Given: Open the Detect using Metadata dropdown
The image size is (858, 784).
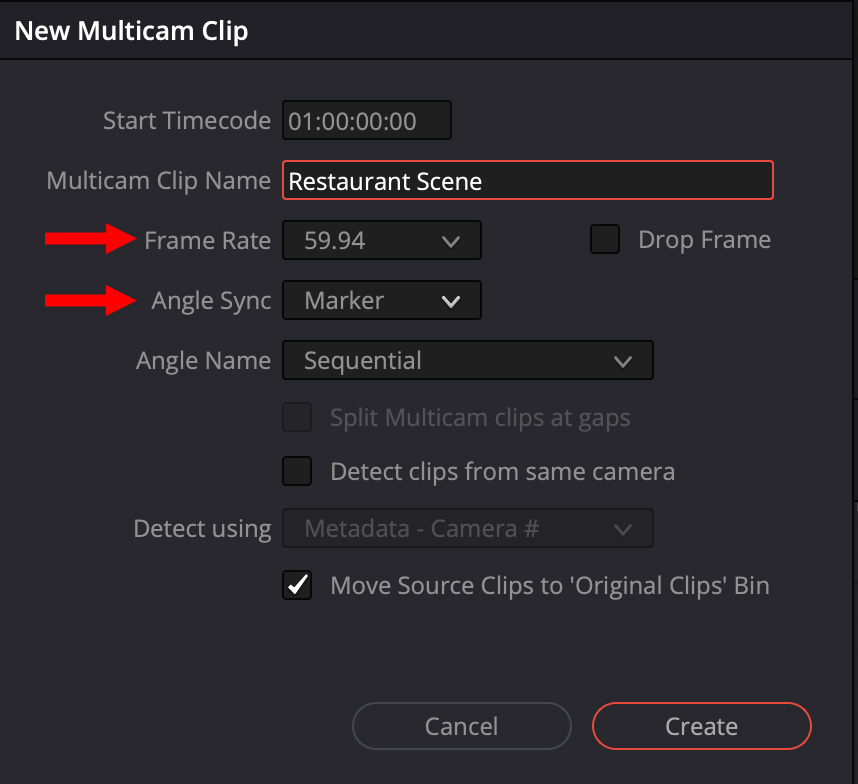Looking at the screenshot, I should pos(468,528).
